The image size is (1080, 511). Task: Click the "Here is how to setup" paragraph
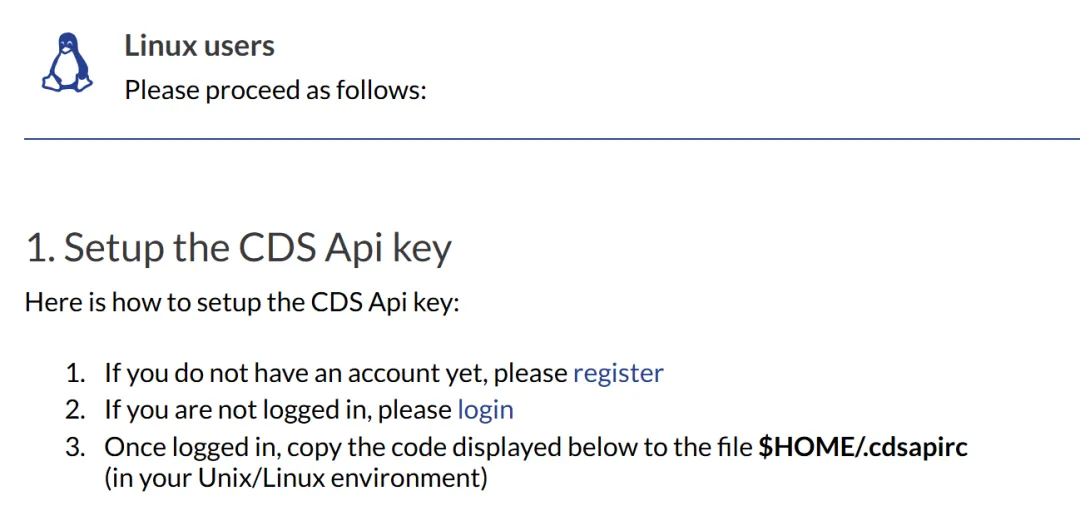point(241,302)
